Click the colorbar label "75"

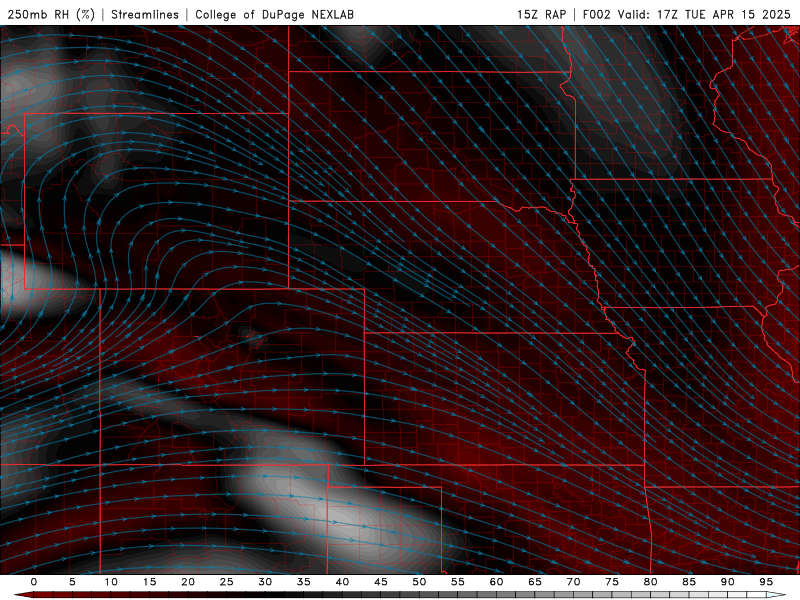pos(612,582)
